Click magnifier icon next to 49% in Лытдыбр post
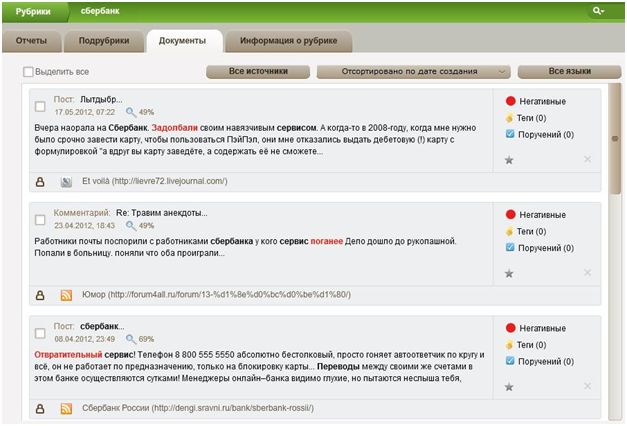627x426 pixels. pos(131,112)
